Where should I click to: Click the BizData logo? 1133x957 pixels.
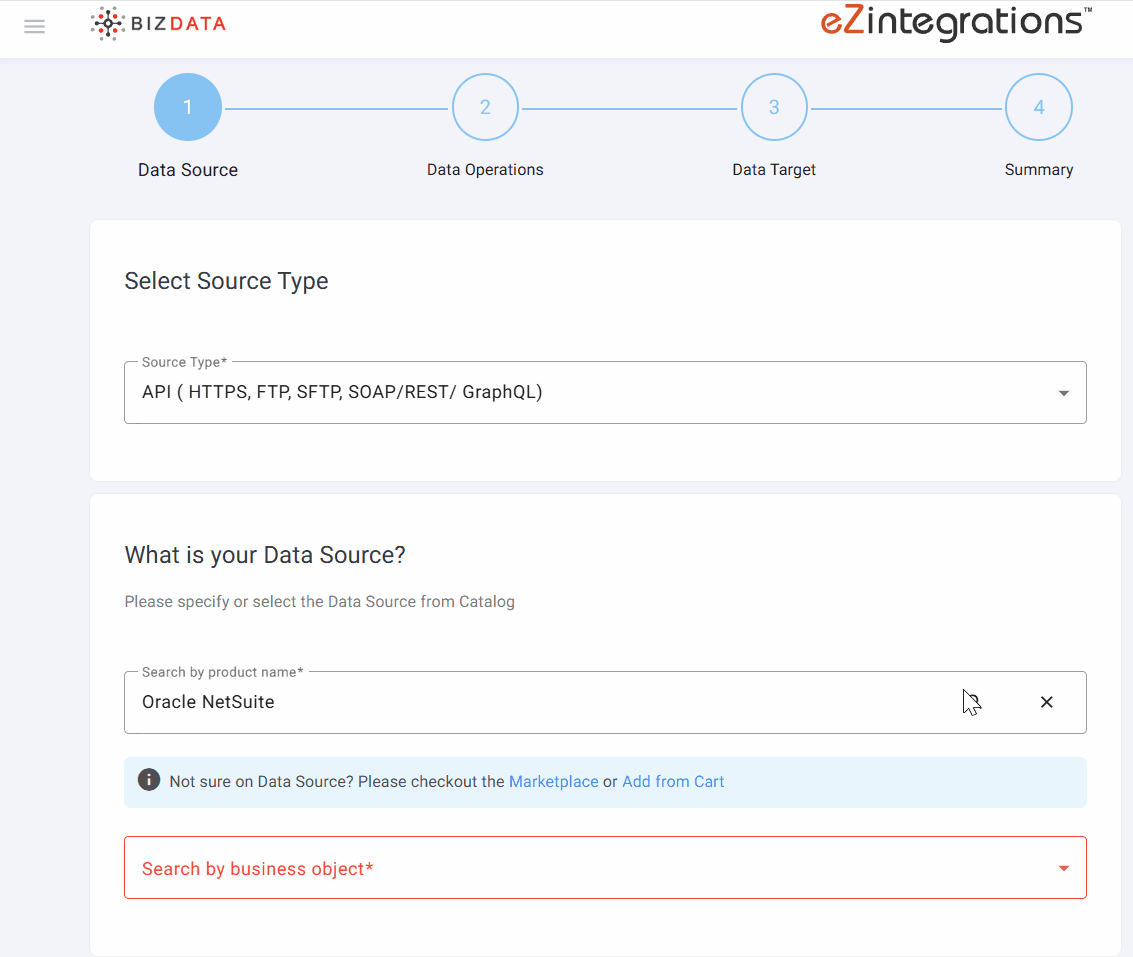[158, 24]
